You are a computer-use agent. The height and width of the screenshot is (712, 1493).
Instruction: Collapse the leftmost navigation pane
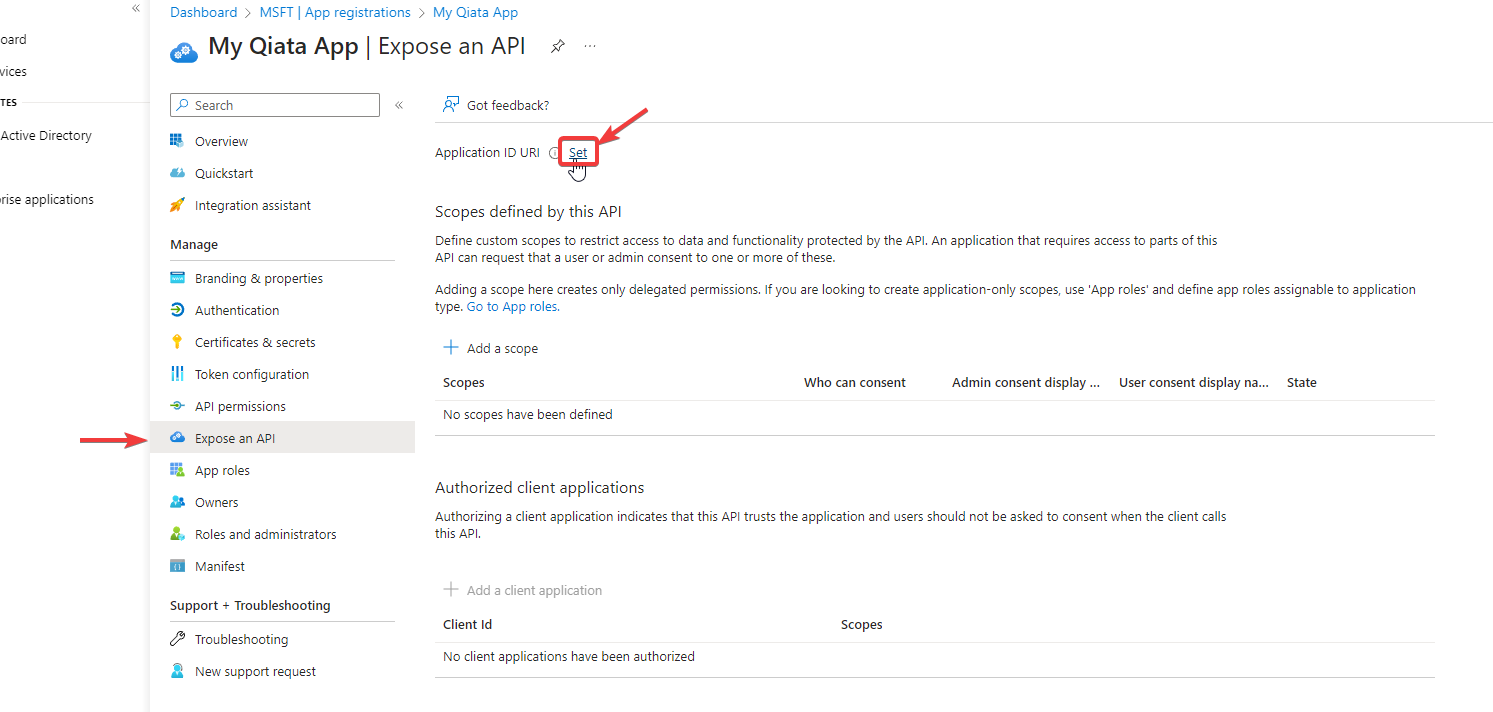[135, 8]
